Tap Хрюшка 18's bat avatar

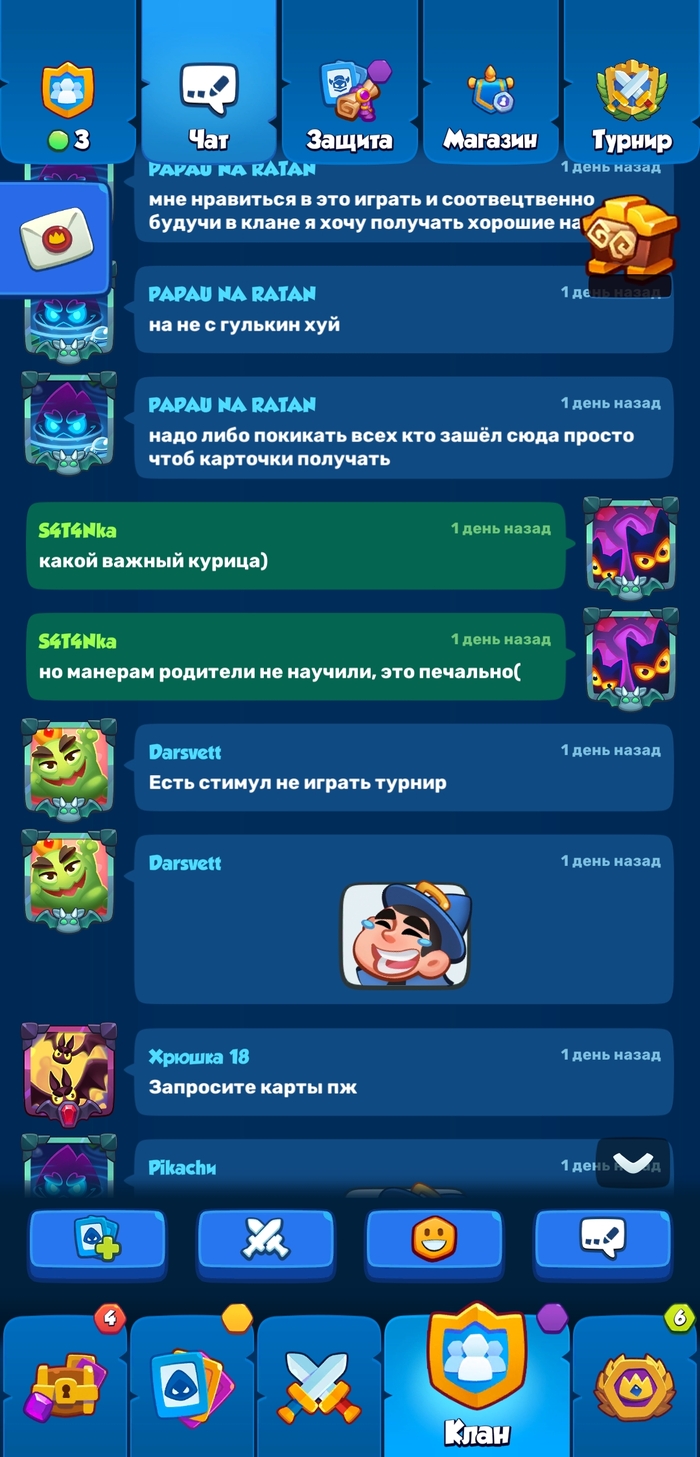tap(69, 1072)
